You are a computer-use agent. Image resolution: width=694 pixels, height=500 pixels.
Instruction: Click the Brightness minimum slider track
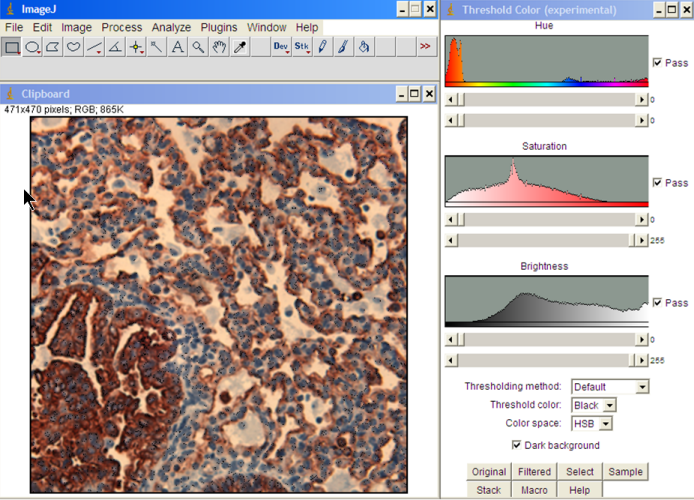point(545,340)
